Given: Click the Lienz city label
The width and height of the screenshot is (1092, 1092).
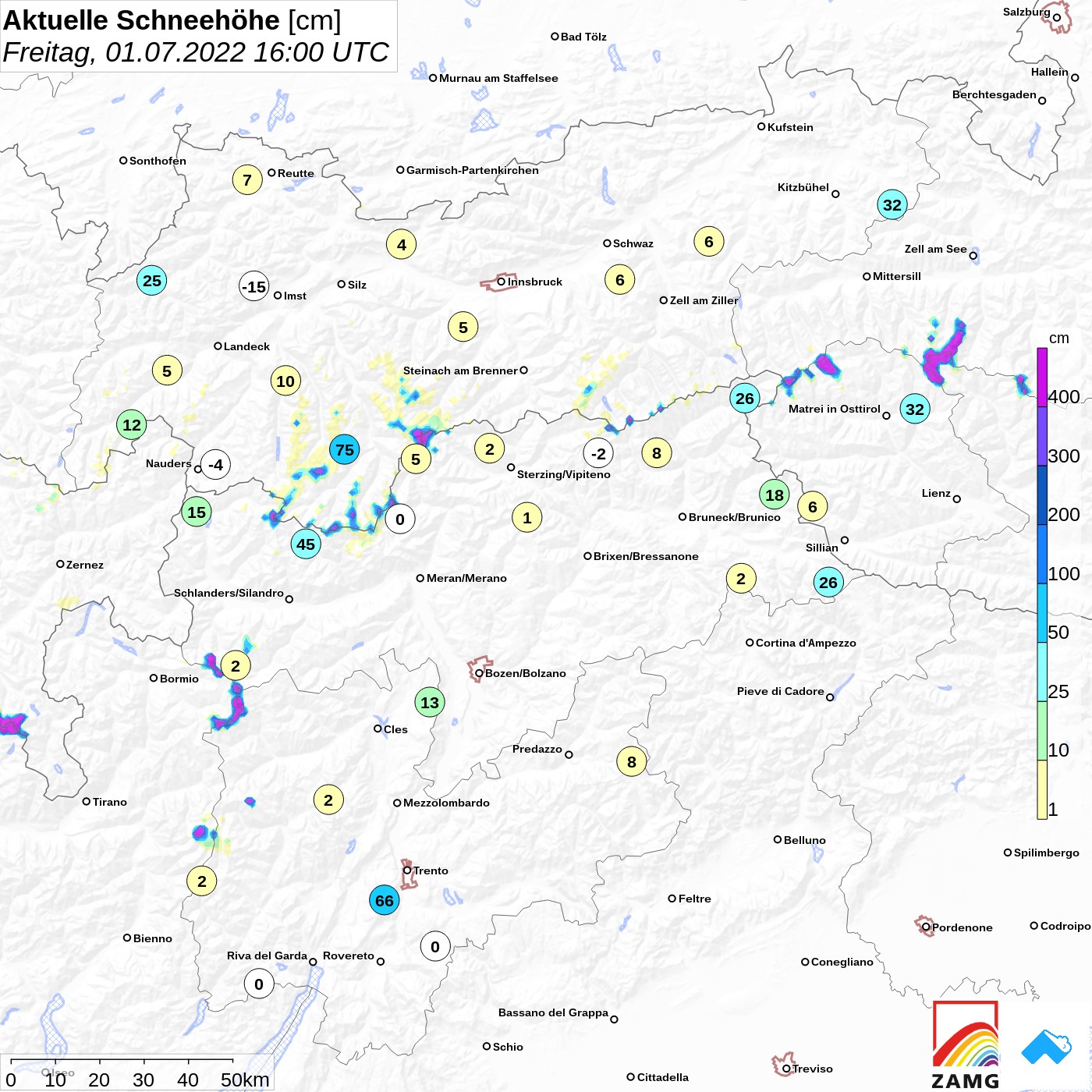Looking at the screenshot, I should pos(936,493).
